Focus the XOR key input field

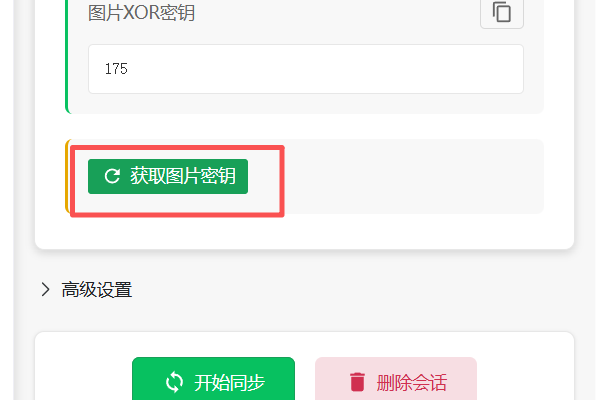[x=306, y=69]
